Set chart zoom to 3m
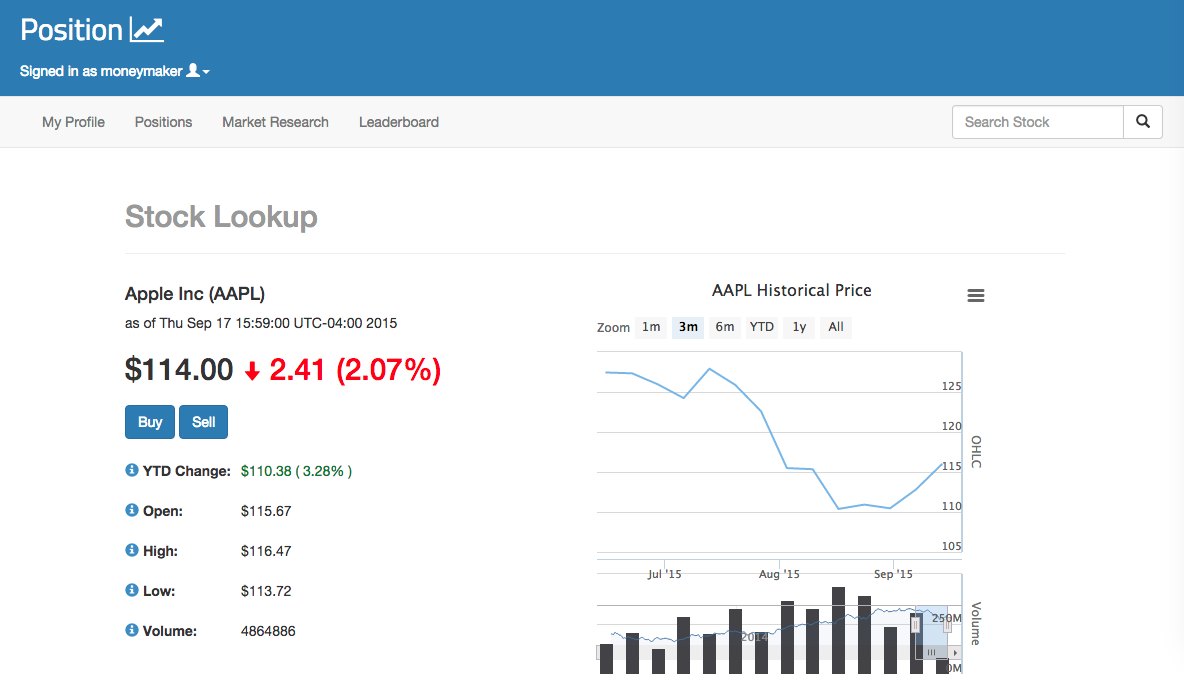The image size is (1184, 689). coord(688,327)
